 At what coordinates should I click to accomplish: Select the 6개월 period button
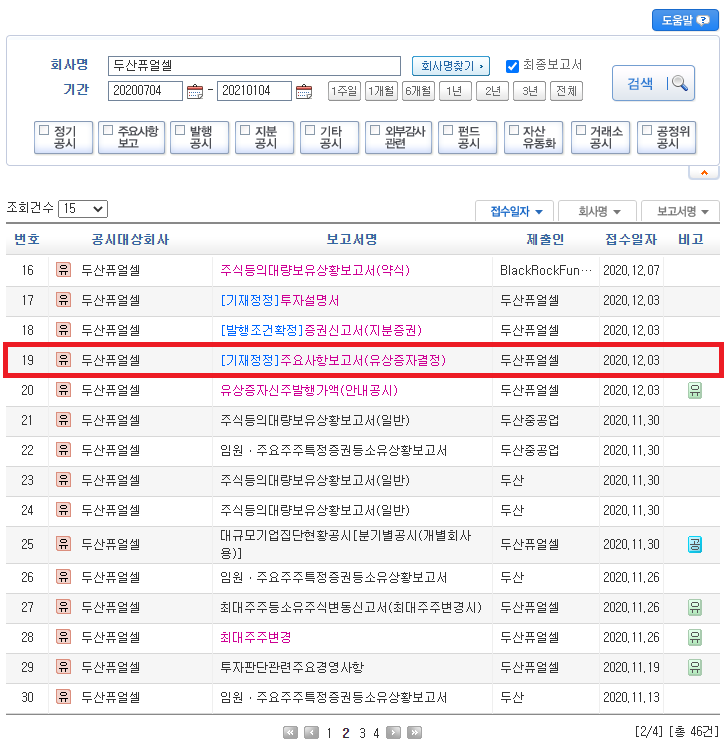pyautogui.click(x=418, y=91)
